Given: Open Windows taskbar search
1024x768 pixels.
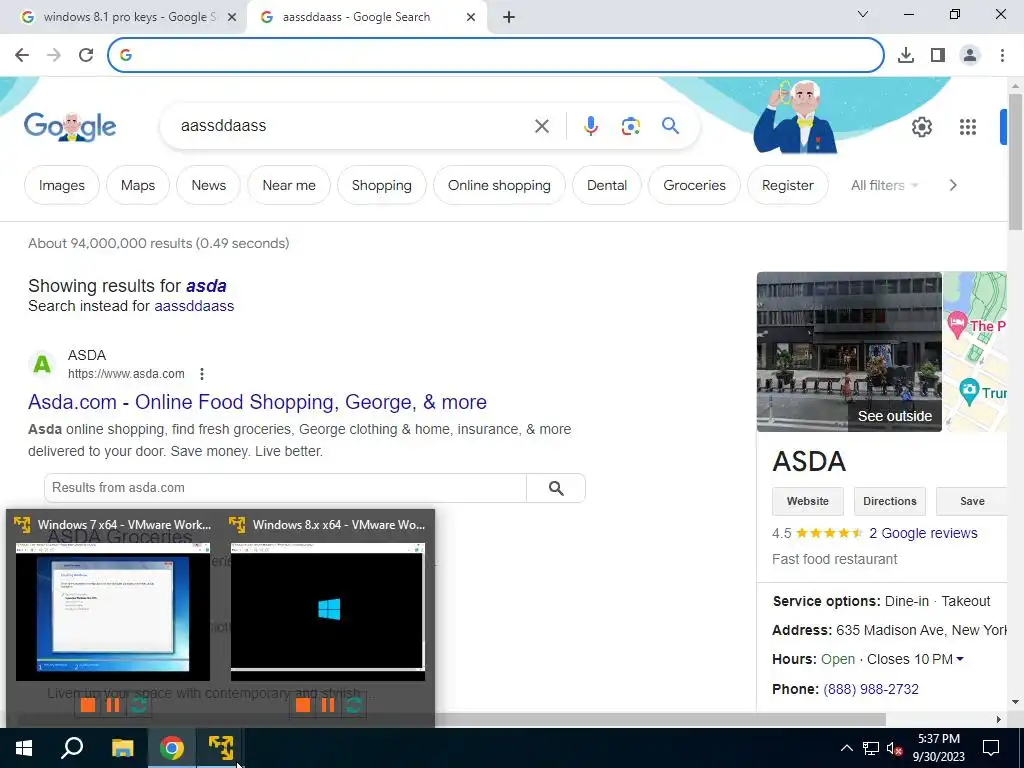Looking at the screenshot, I should pos(72,748).
